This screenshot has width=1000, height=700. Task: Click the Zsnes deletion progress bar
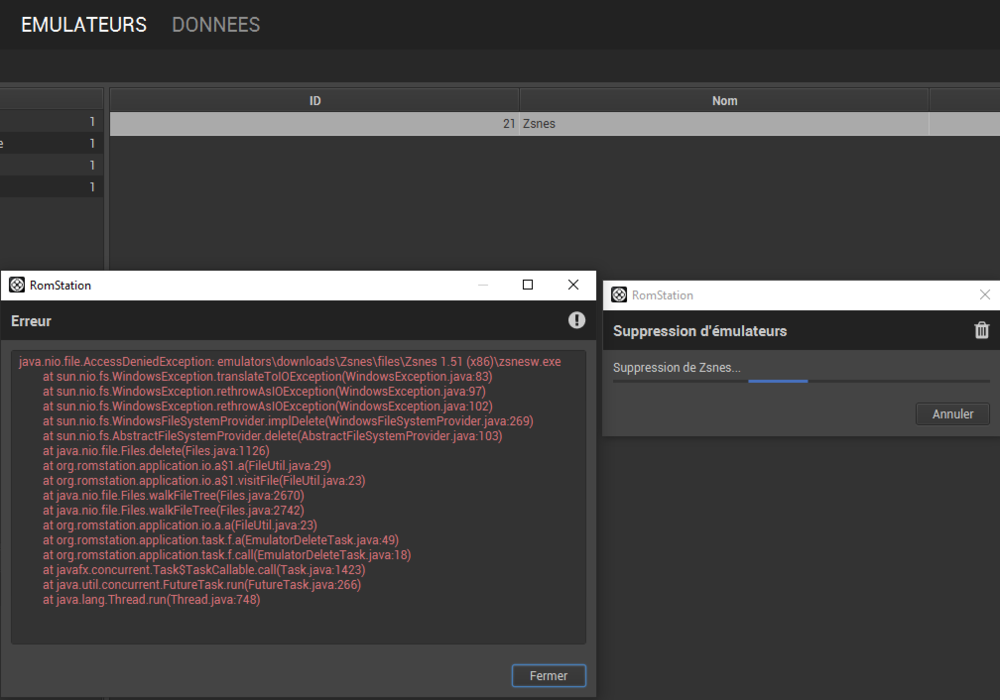[x=801, y=381]
